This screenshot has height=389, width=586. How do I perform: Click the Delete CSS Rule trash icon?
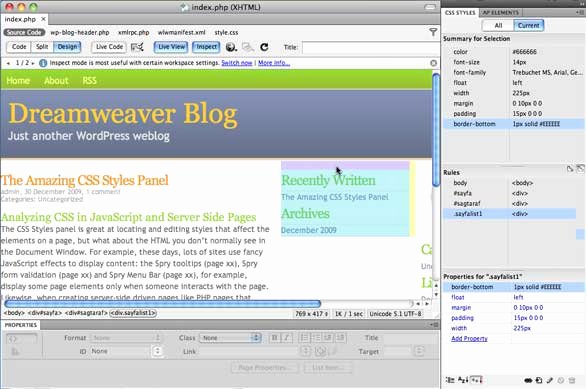tap(572, 380)
